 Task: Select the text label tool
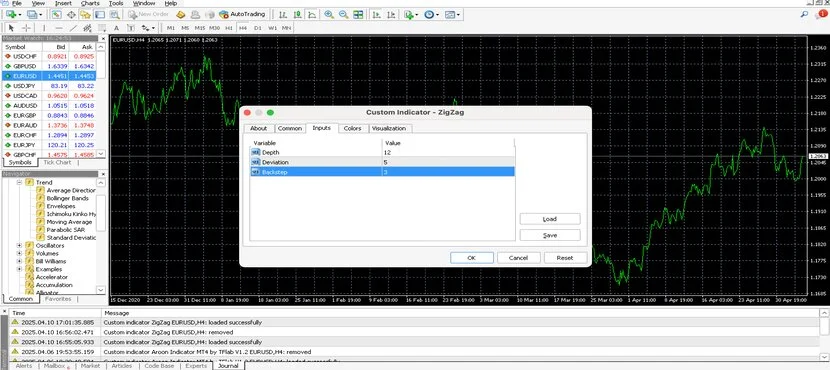[x=131, y=28]
